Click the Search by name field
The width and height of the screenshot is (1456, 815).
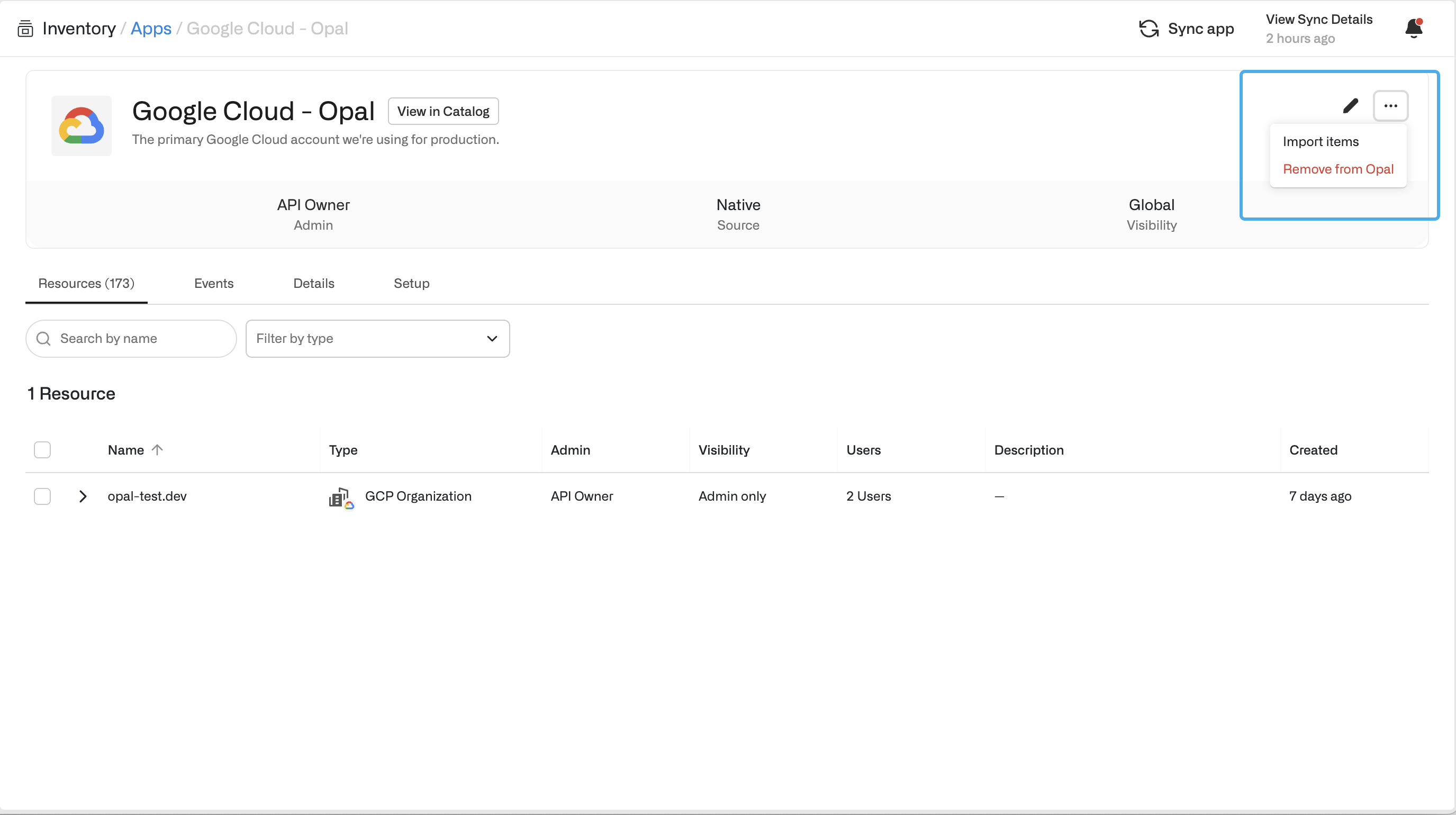[x=141, y=339]
